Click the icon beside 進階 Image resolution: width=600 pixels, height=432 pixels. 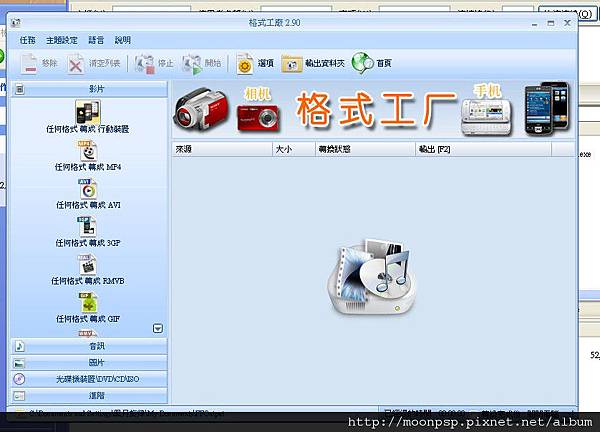coord(19,396)
